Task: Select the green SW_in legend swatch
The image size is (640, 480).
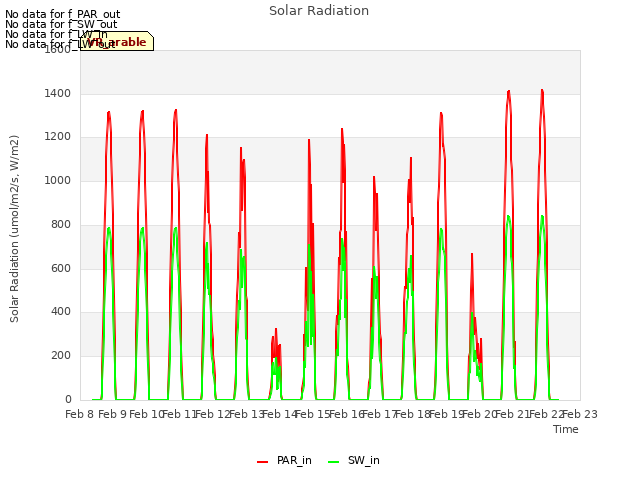Action: pyautogui.click(x=333, y=462)
